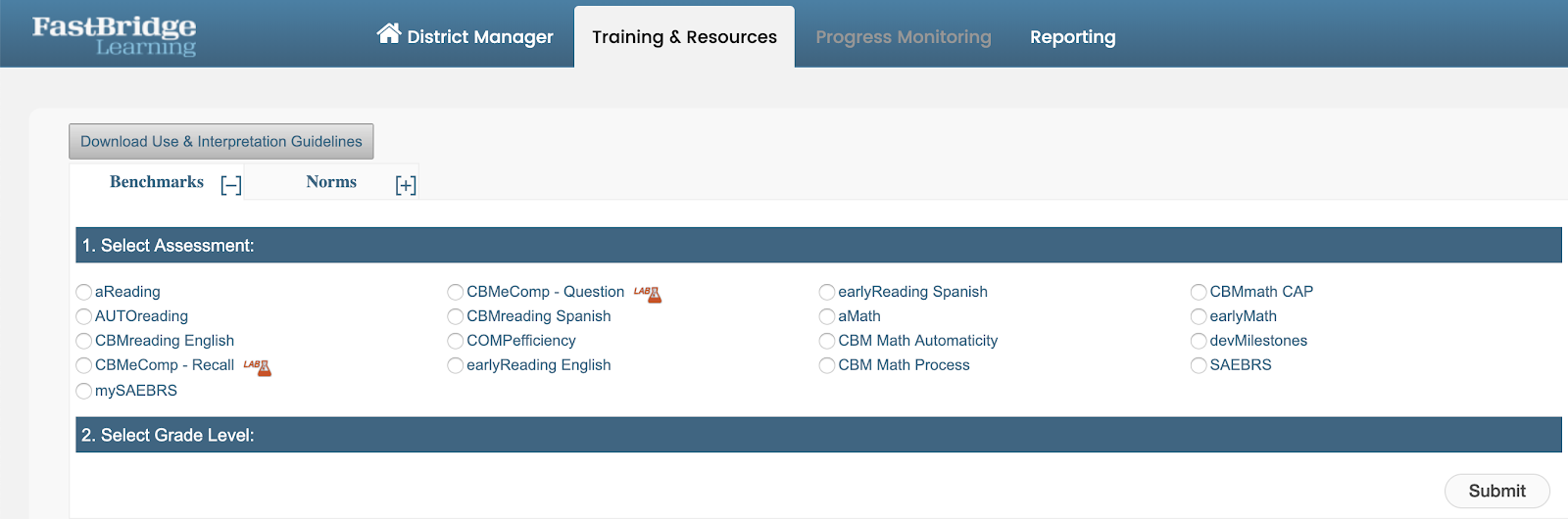Click the FastBridge Learning logo
Viewport: 1568px width, 519px height.
(114, 35)
